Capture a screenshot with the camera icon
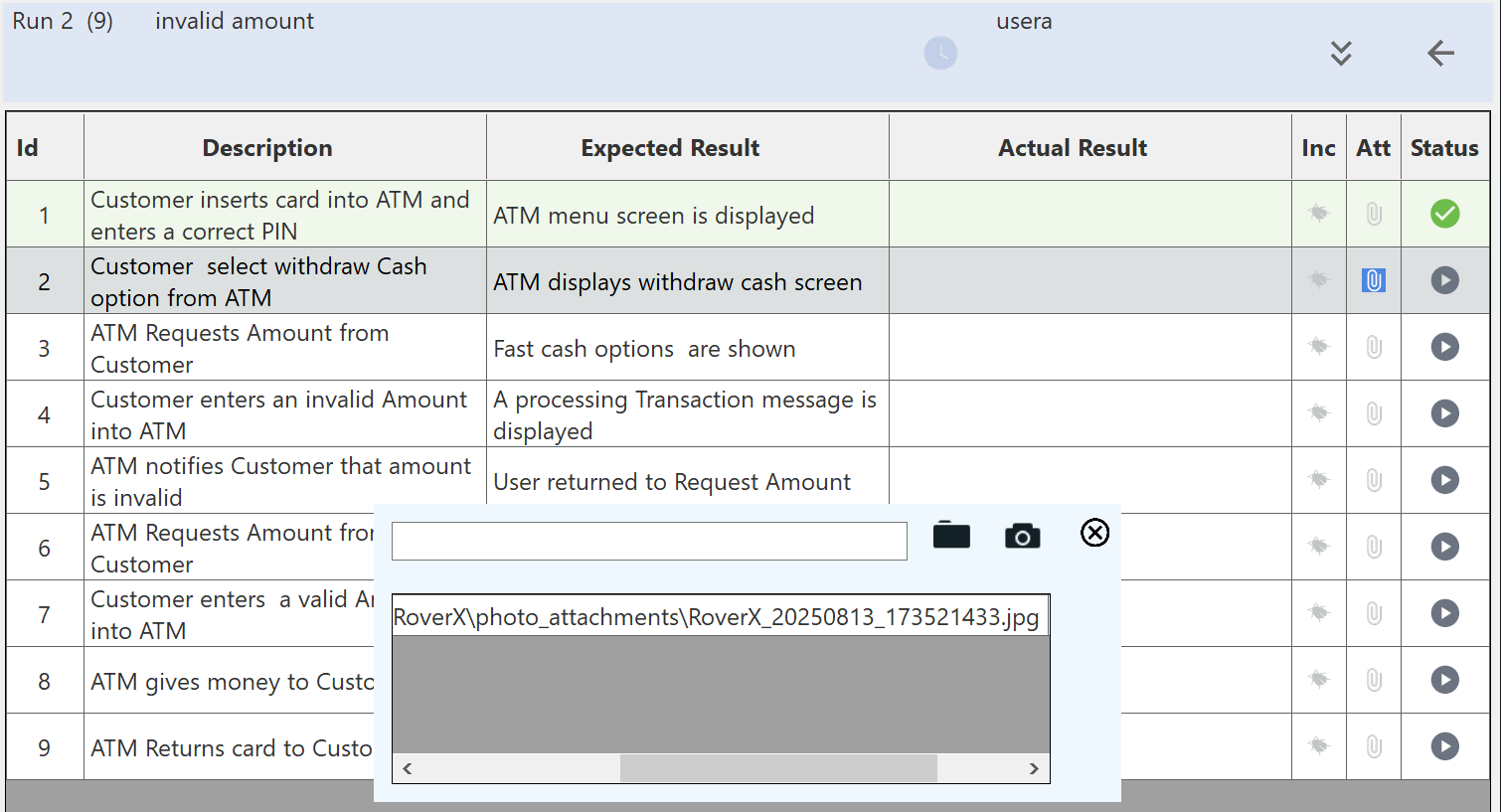Viewport: 1501px width, 812px height. [1022, 536]
